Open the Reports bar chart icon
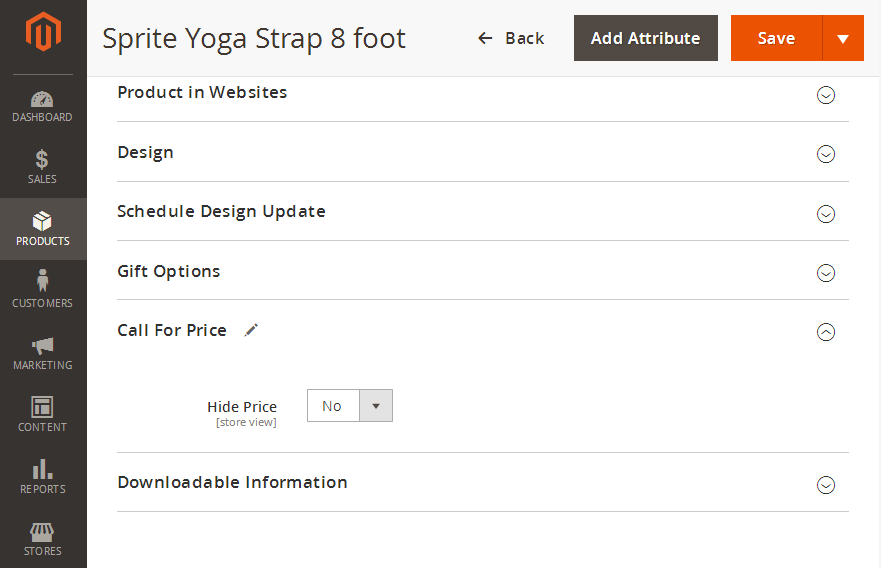 pyautogui.click(x=42, y=469)
